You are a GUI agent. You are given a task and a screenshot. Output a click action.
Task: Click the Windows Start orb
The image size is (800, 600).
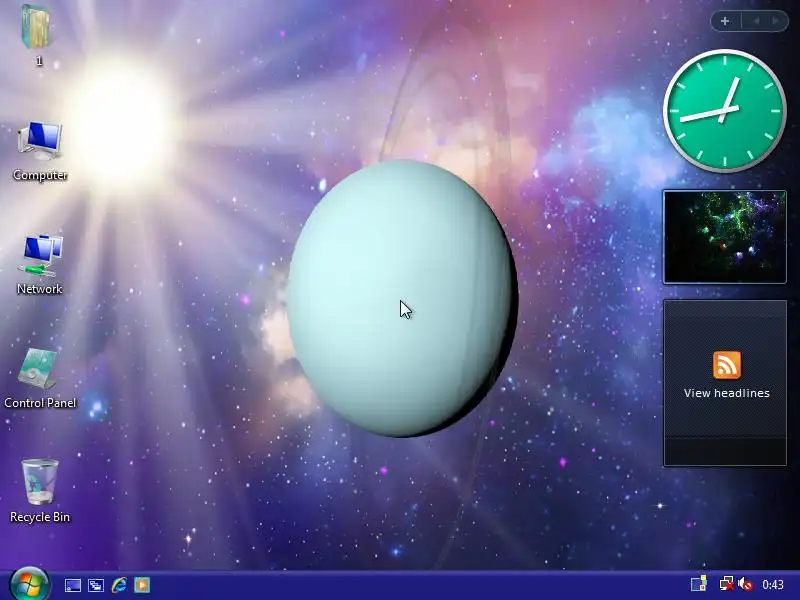30,585
